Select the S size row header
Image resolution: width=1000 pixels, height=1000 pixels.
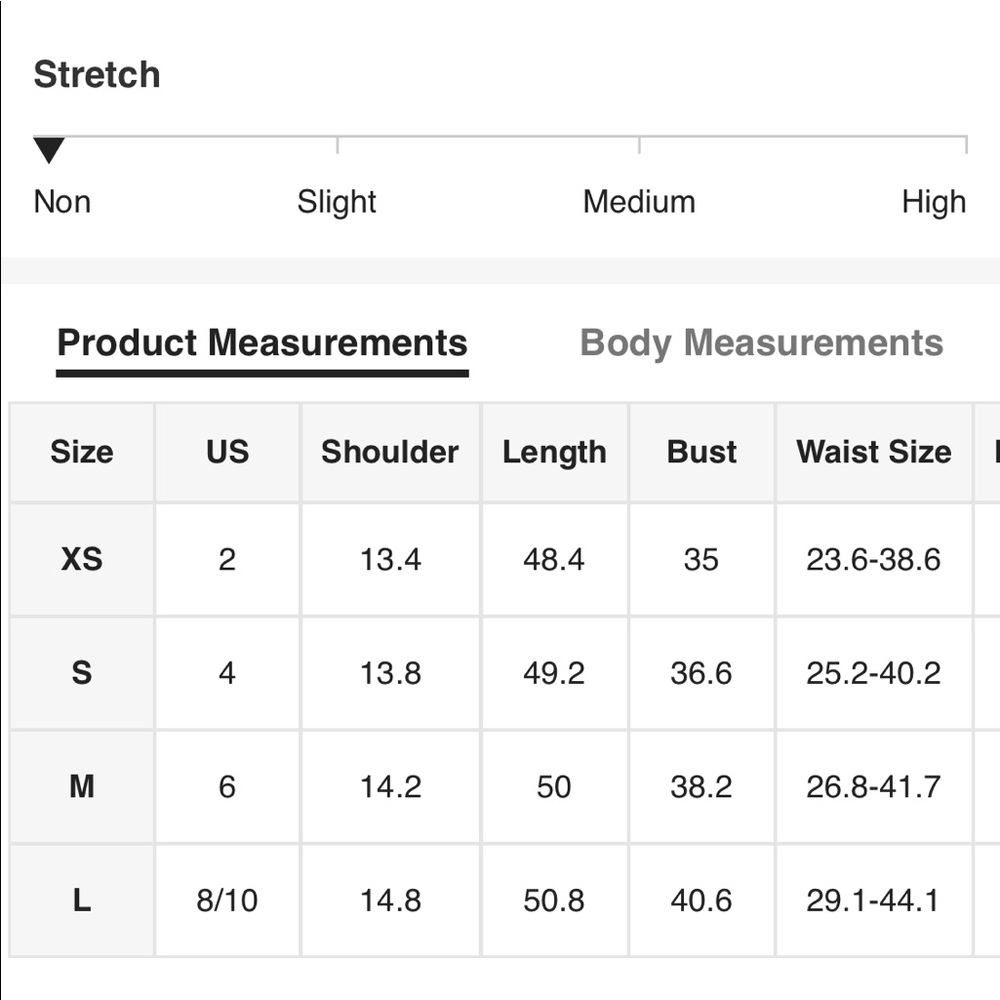[x=82, y=673]
